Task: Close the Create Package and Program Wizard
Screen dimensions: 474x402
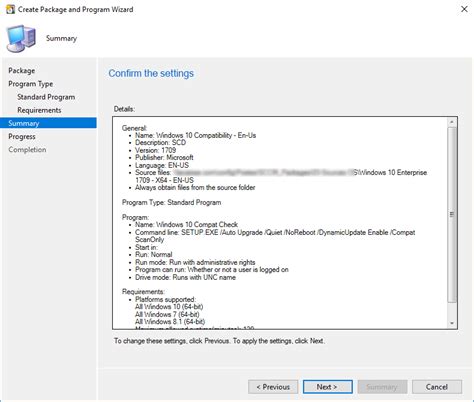Action: coord(464,9)
